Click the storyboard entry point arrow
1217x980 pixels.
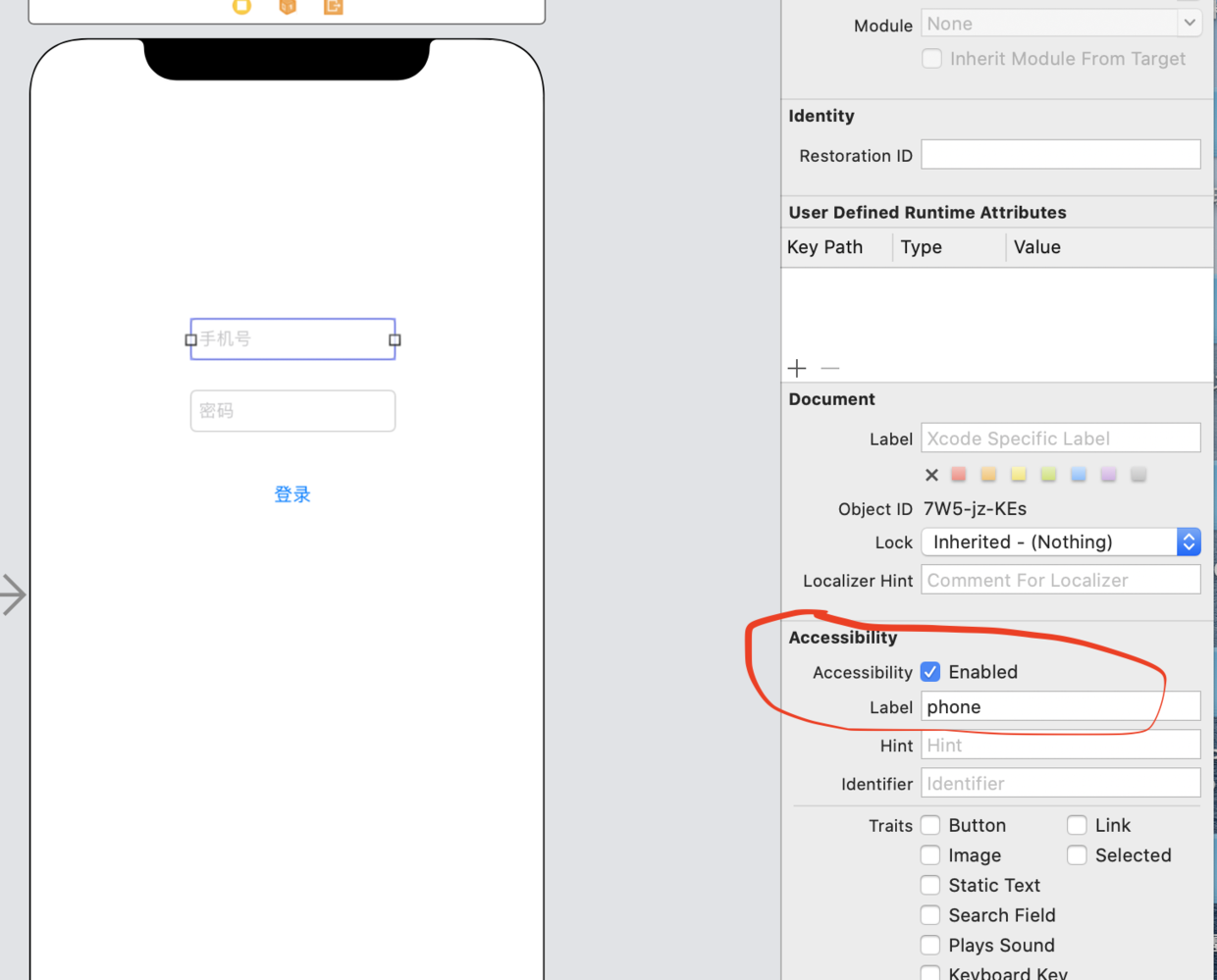[x=13, y=594]
